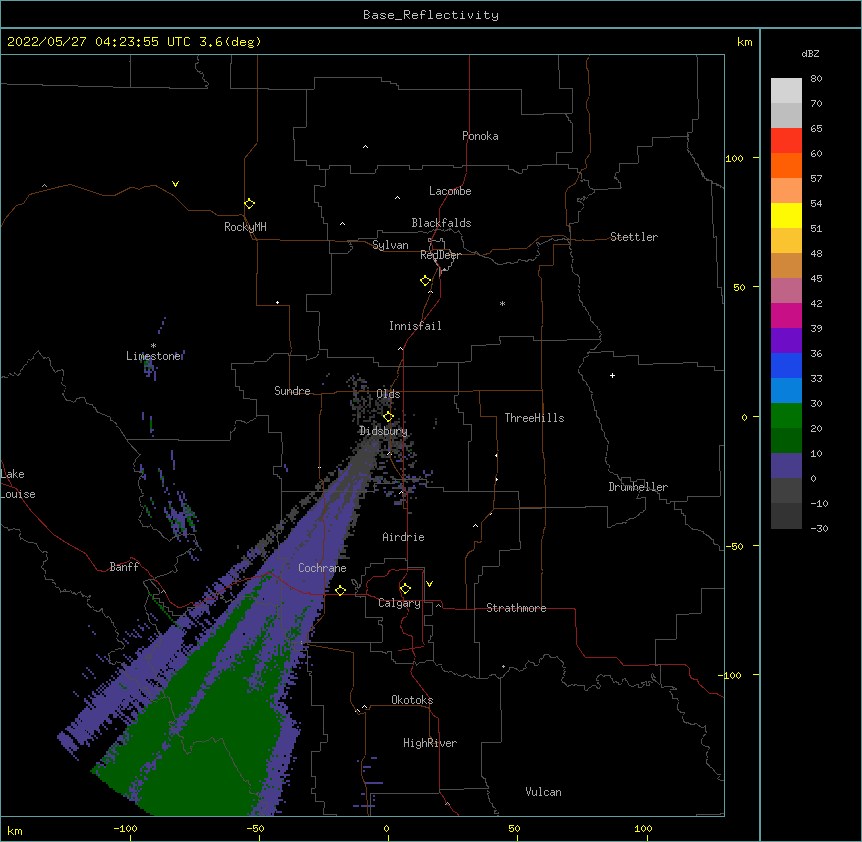Screen dimensions: 862x842
Task: Pick the pink 45 dBZ legend color
Action: point(786,290)
